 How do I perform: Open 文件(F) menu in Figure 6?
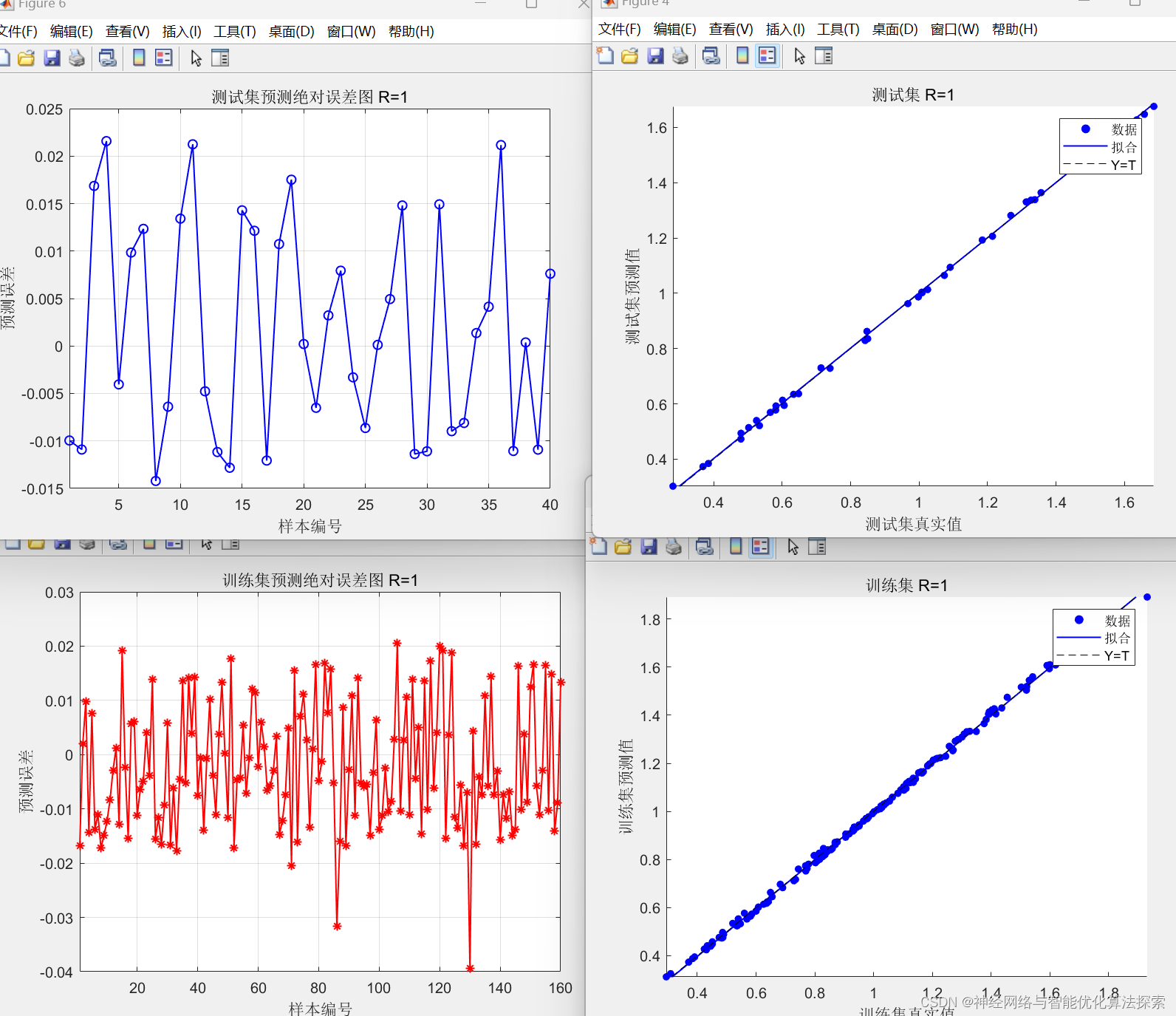click(18, 32)
